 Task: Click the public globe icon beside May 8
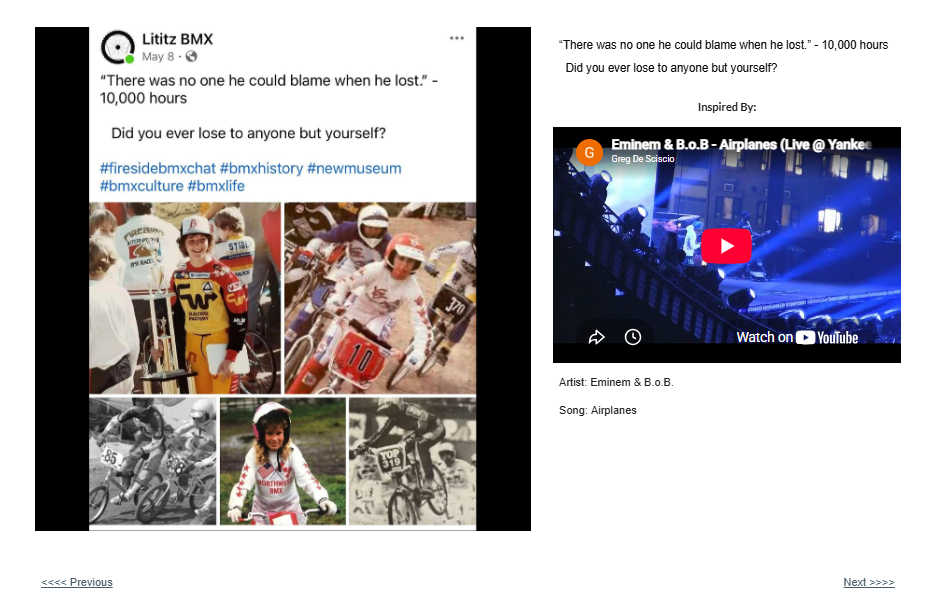tap(191, 56)
